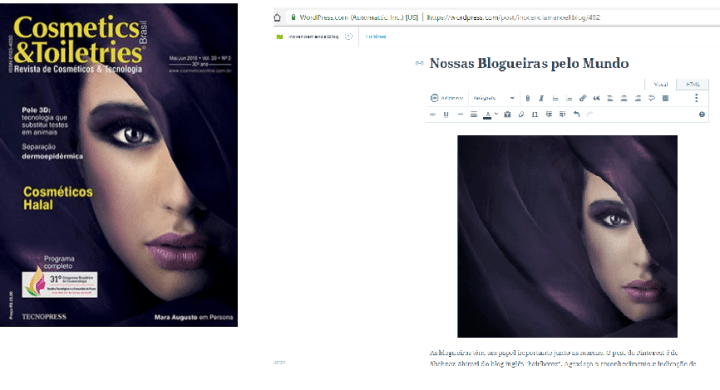Viewport: 720px width, 390px height.
Task: Decrease the indent
Action: [x=549, y=114]
